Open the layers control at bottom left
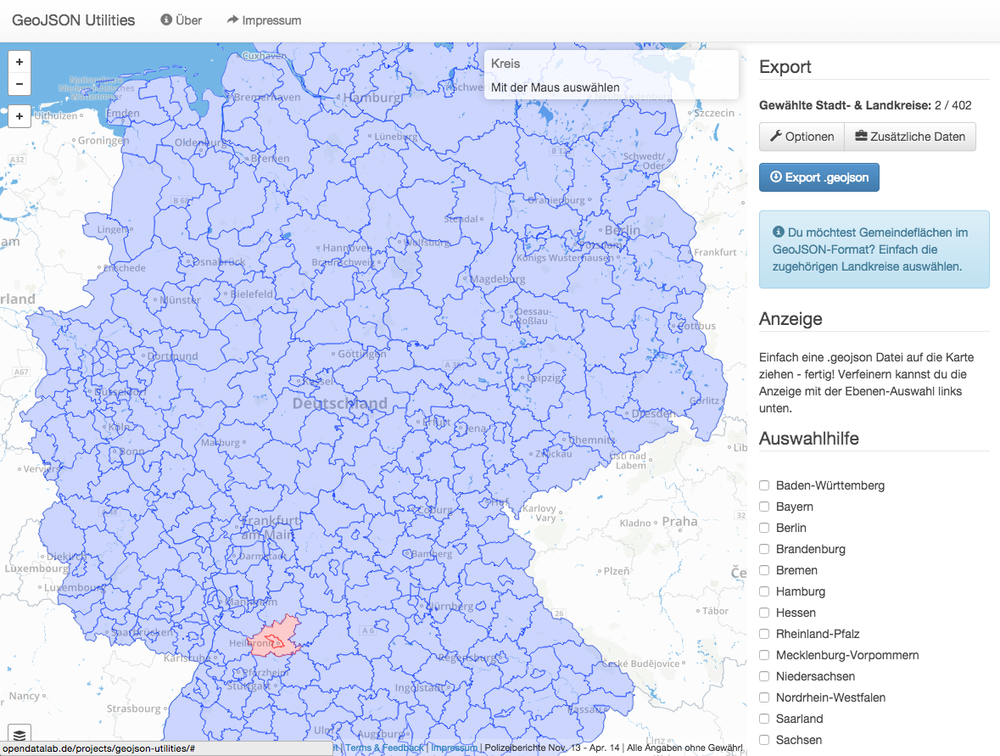Viewport: 1000px width, 756px height. tap(17, 733)
